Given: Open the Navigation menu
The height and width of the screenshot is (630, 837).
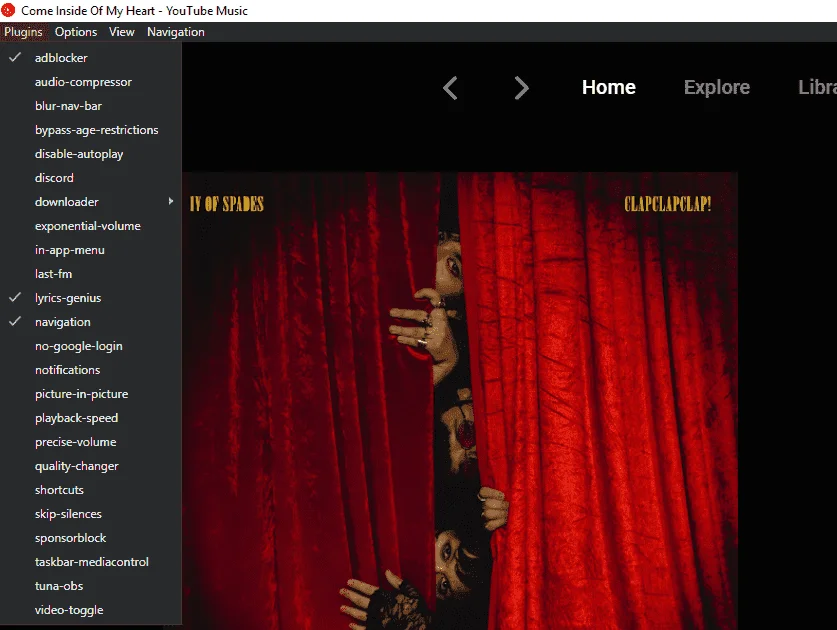Looking at the screenshot, I should click(x=176, y=32).
